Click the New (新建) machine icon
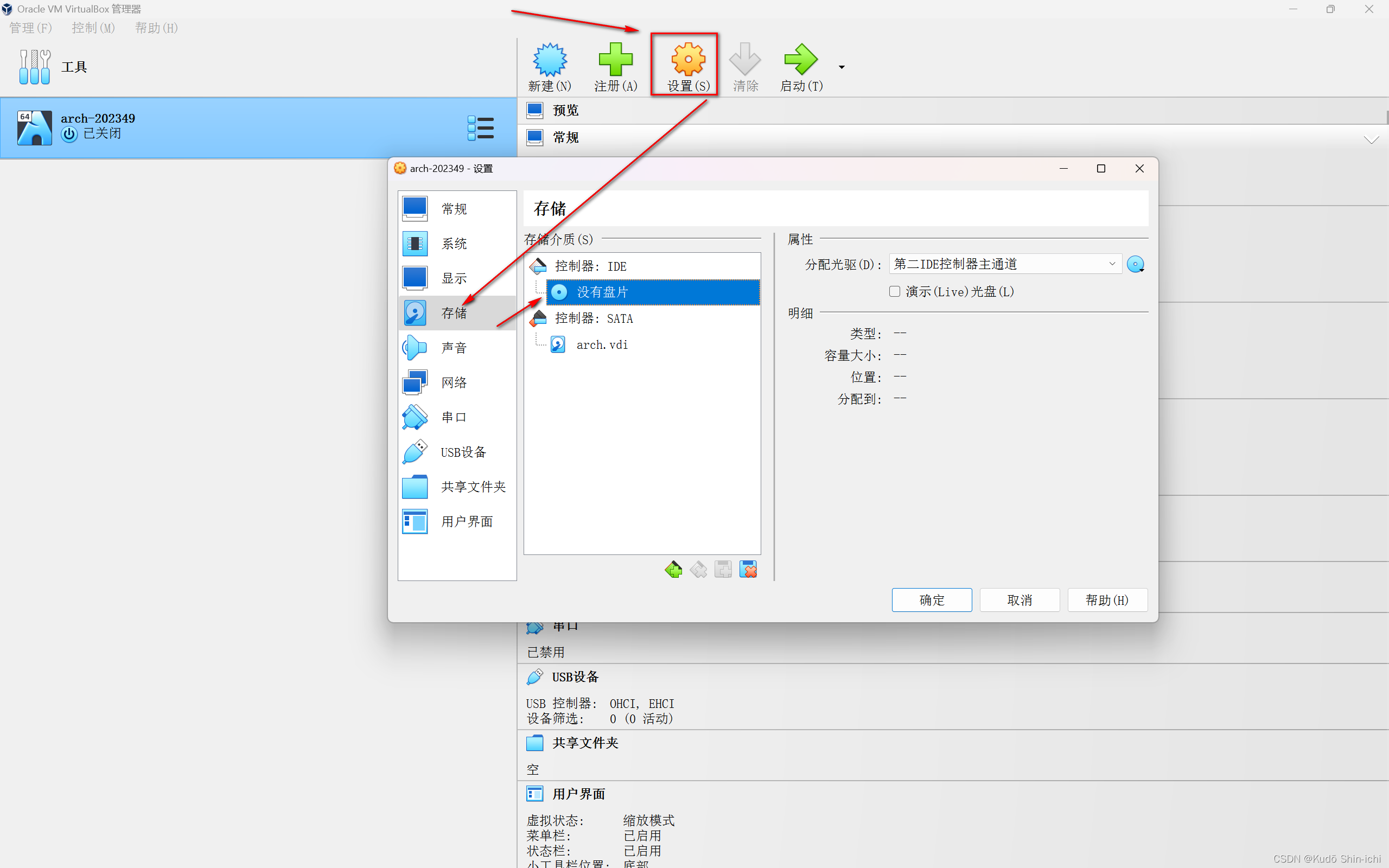The width and height of the screenshot is (1389, 868). tap(549, 59)
